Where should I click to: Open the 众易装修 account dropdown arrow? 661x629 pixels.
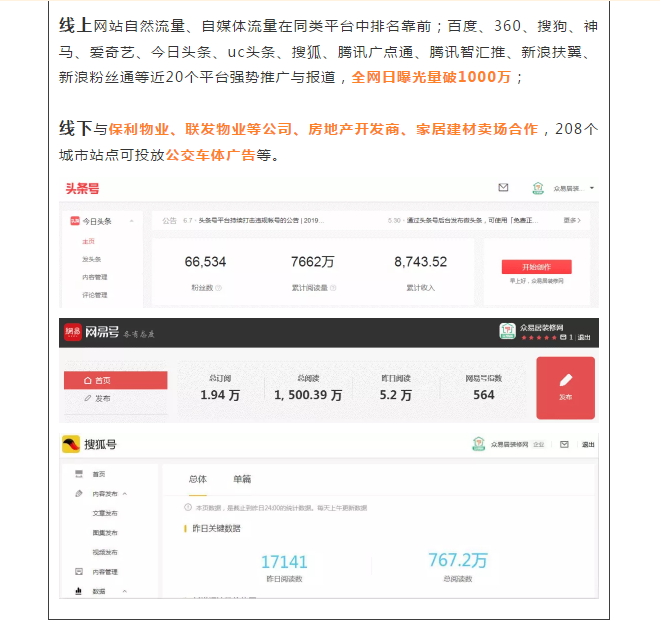[592, 188]
